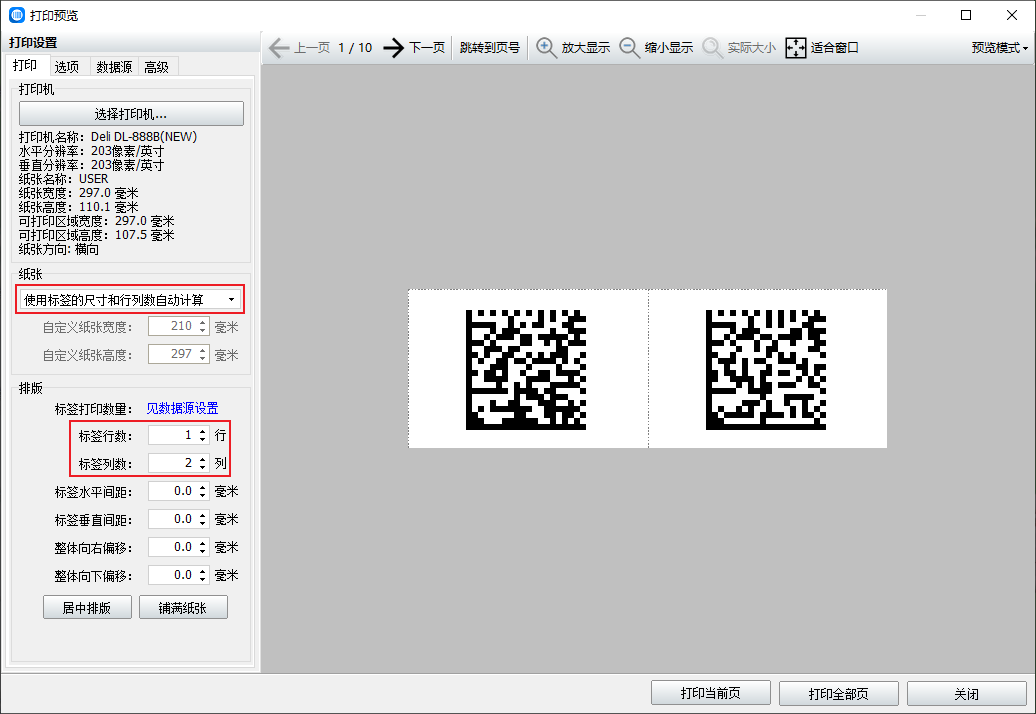Viewport: 1036px width, 714px height.
Task: Increase 标签垂直间距 with up arrow
Action: (x=203, y=515)
